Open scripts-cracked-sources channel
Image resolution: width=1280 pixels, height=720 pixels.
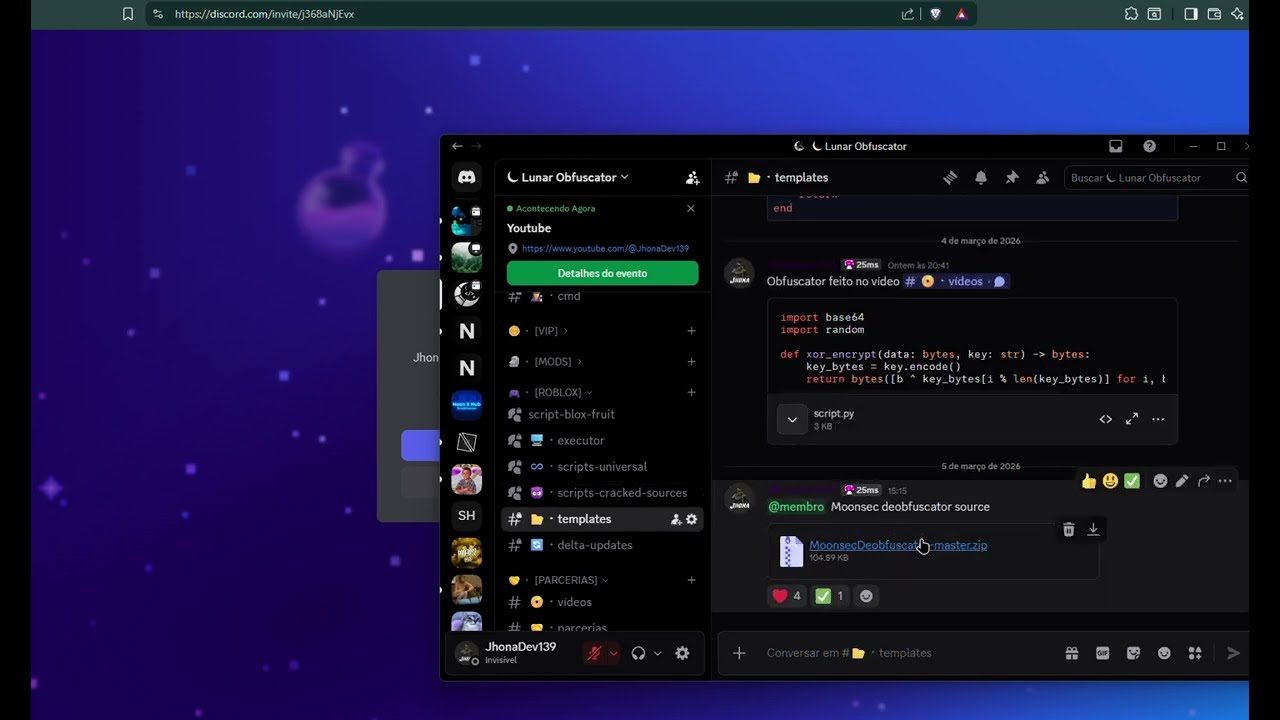[x=601, y=493]
